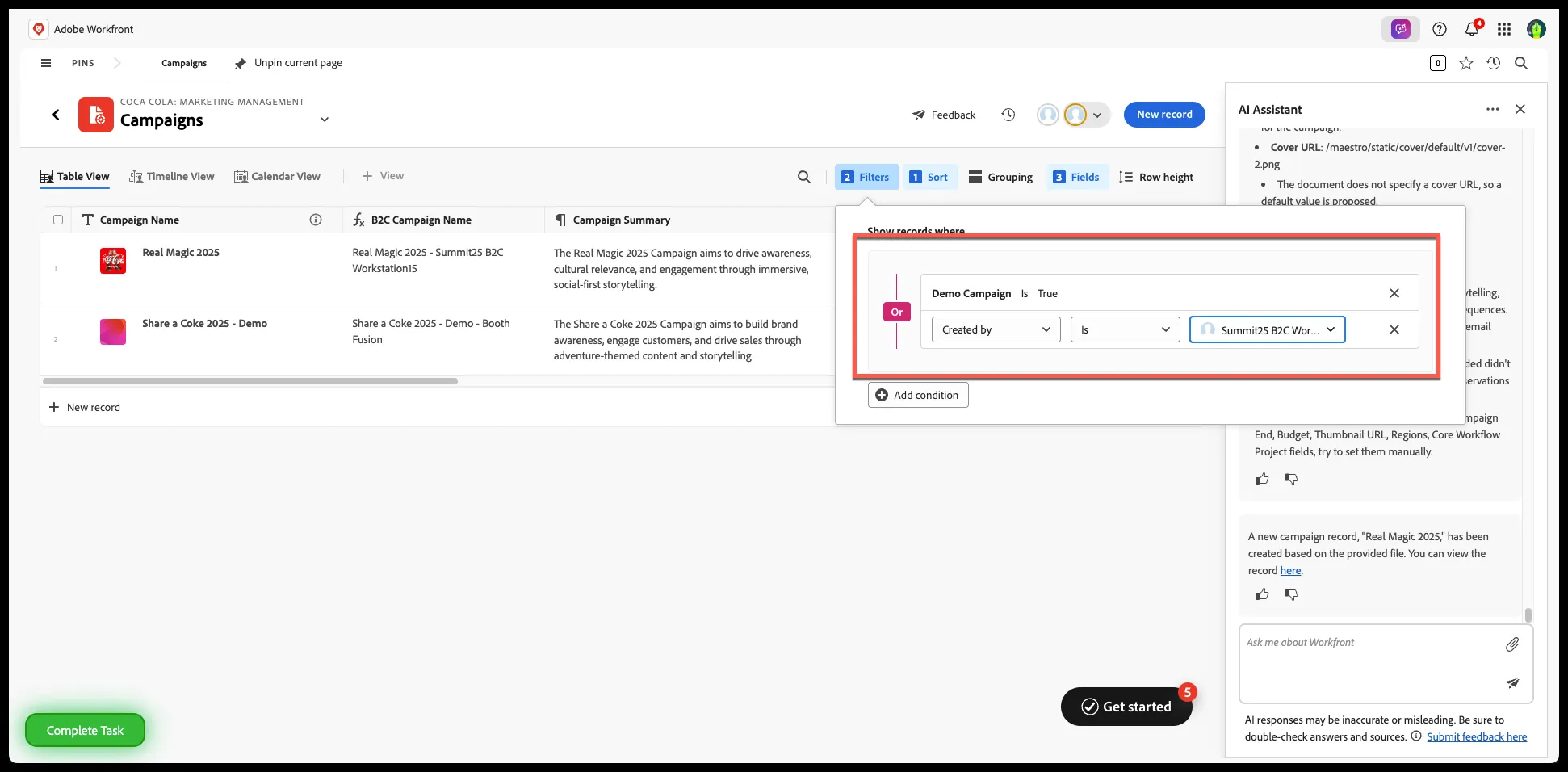This screenshot has width=1568, height=772.
Task: Thumbs up the Real Magic 2025 response
Action: [1263, 594]
